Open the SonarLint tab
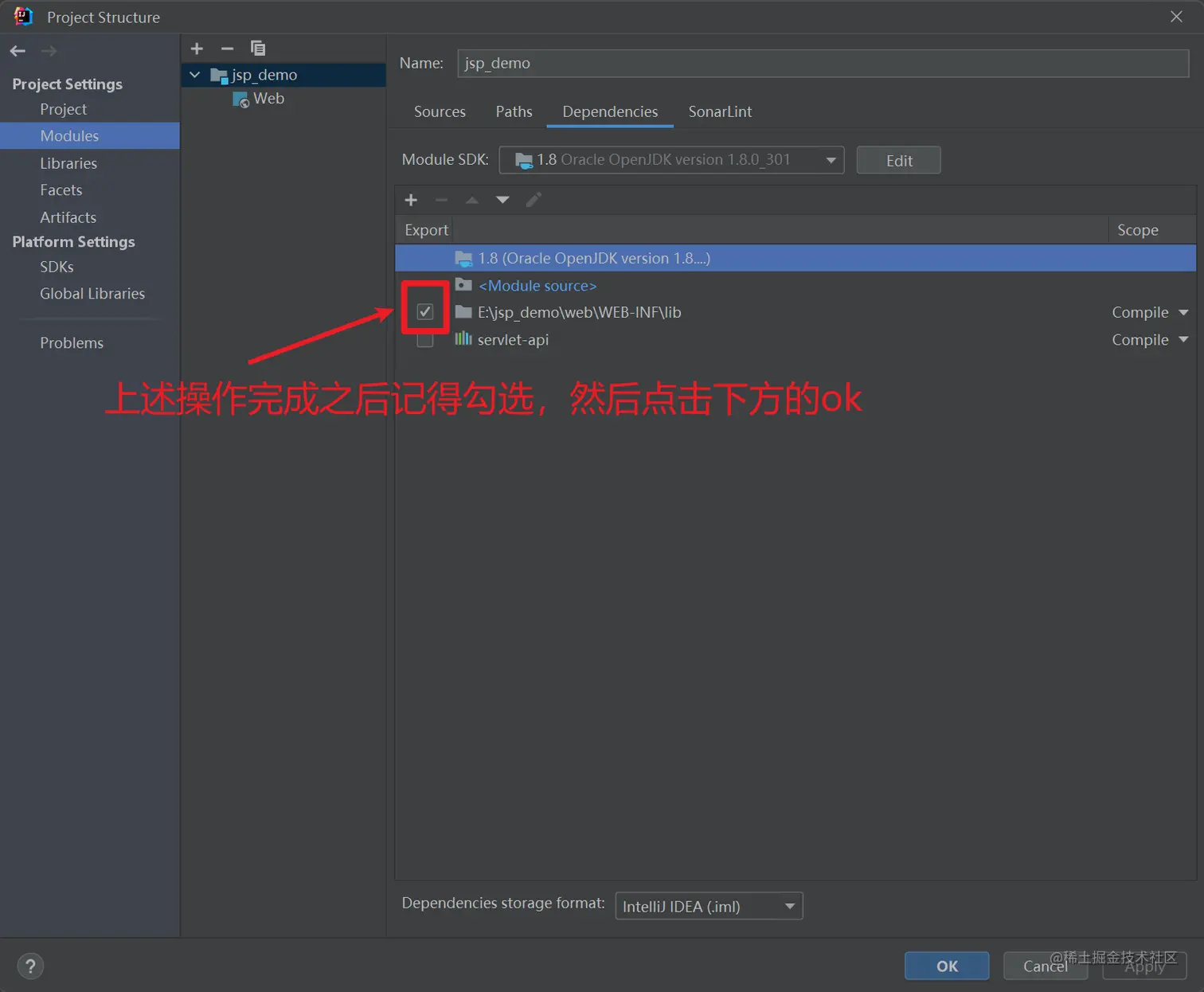Screen dimensions: 1204x992 (x=720, y=111)
